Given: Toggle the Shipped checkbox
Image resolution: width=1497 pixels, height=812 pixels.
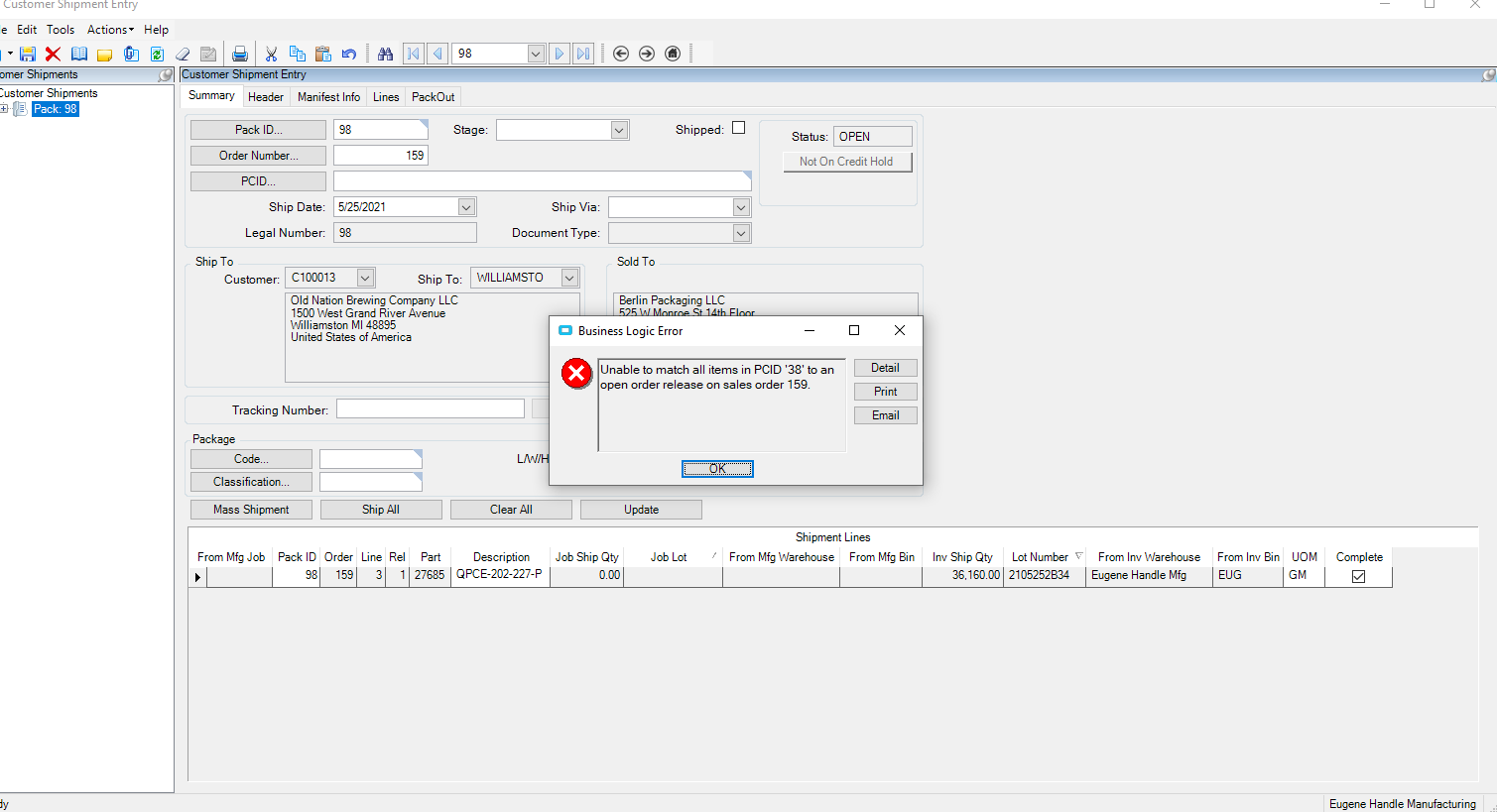Looking at the screenshot, I should click(x=738, y=128).
